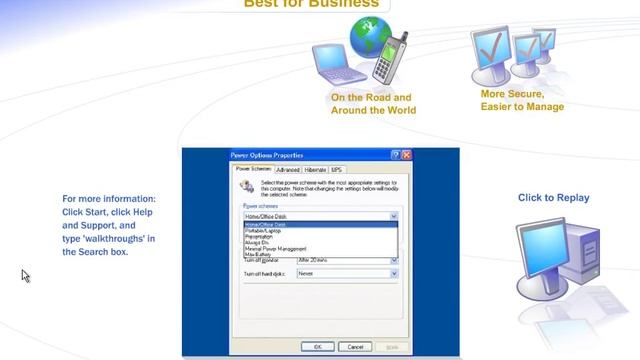Click the Cancel button
The width and height of the screenshot is (640, 360).
(x=355, y=347)
